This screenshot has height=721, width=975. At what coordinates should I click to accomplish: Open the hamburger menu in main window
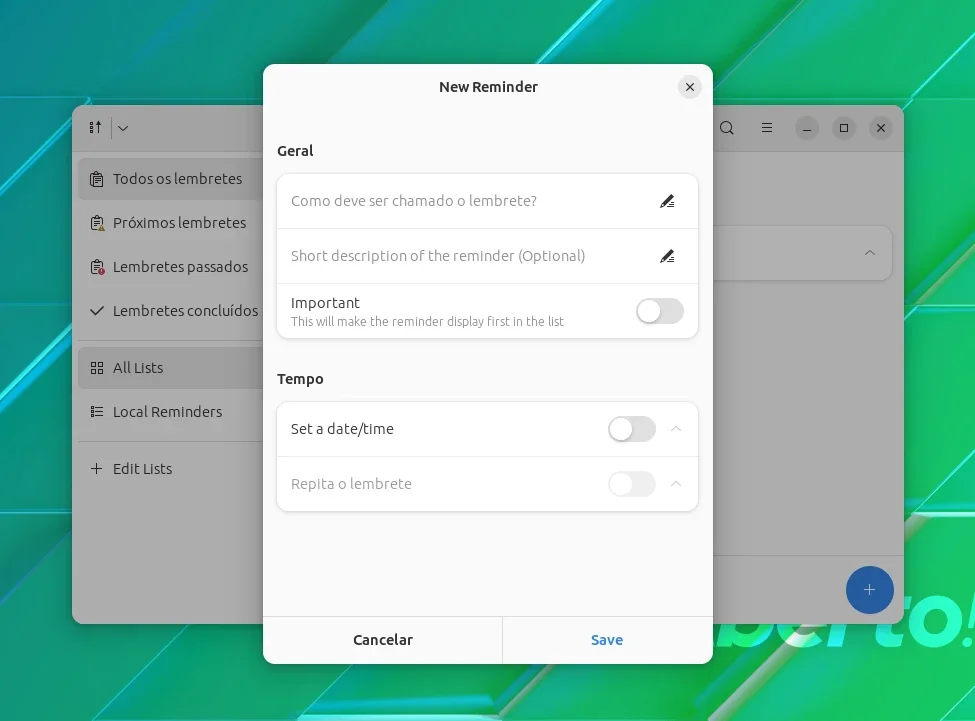(x=767, y=128)
